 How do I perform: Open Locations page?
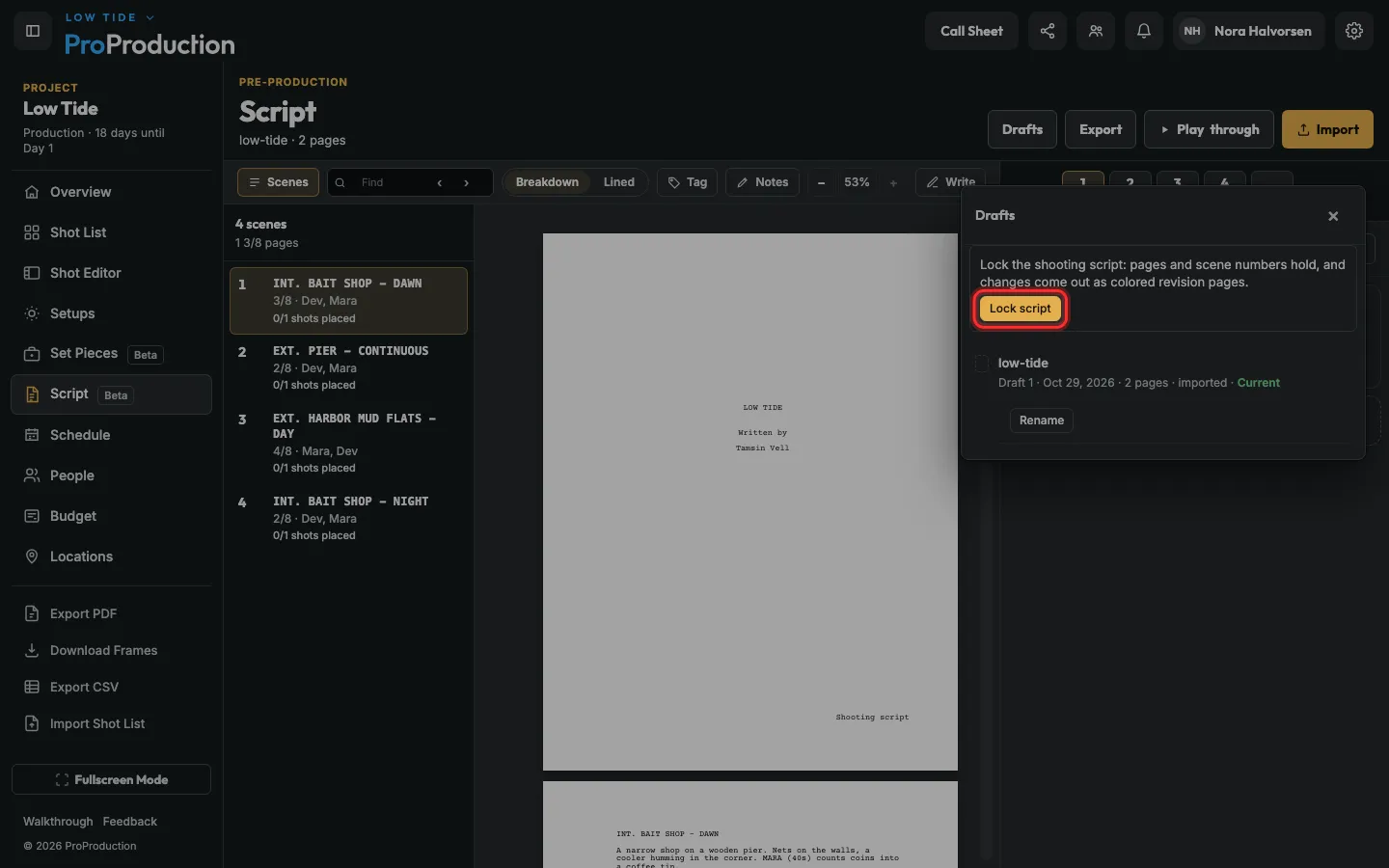tap(112, 556)
